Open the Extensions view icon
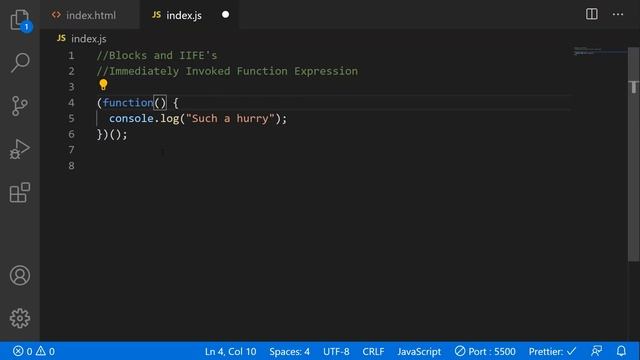The image size is (640, 360). coord(20,193)
